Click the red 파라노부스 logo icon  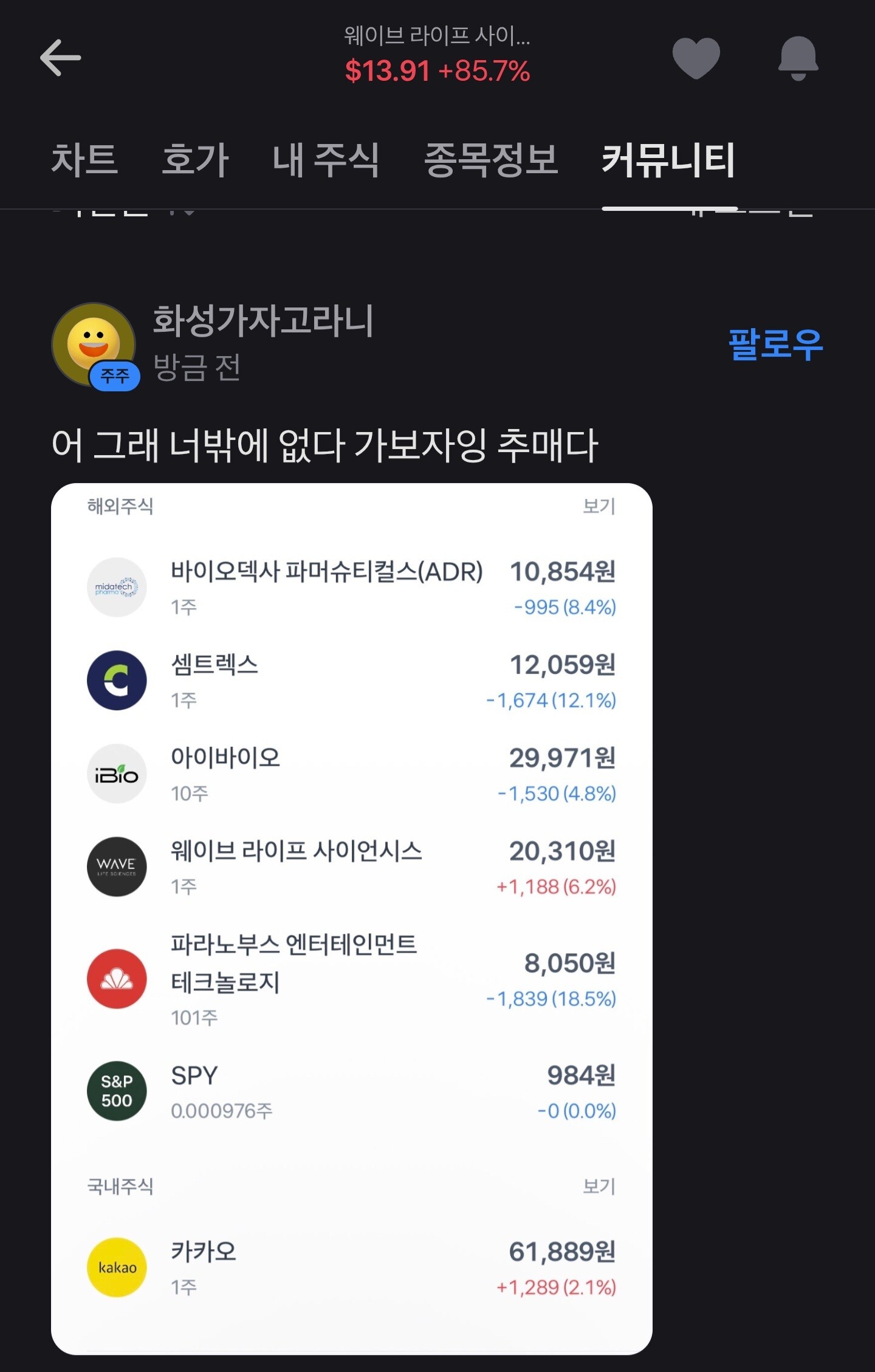[x=117, y=979]
